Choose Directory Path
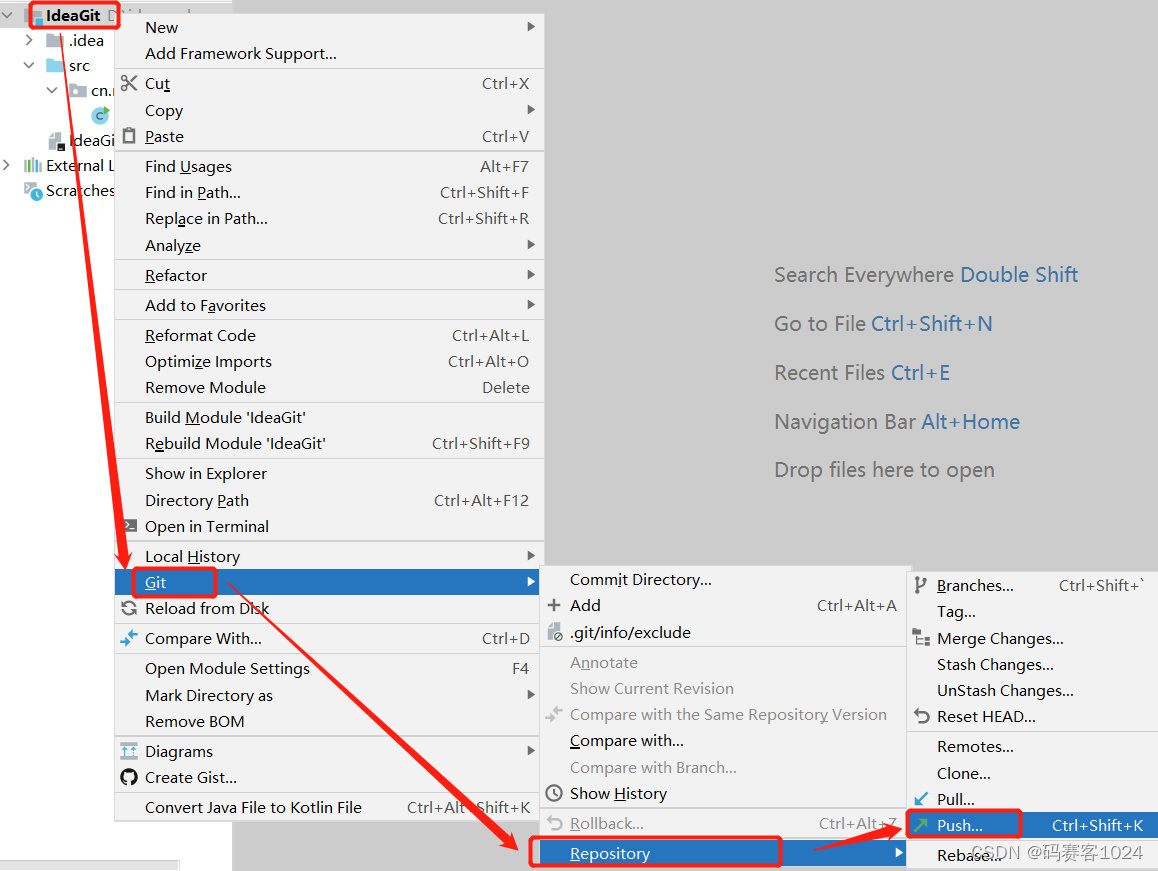 coord(329,500)
